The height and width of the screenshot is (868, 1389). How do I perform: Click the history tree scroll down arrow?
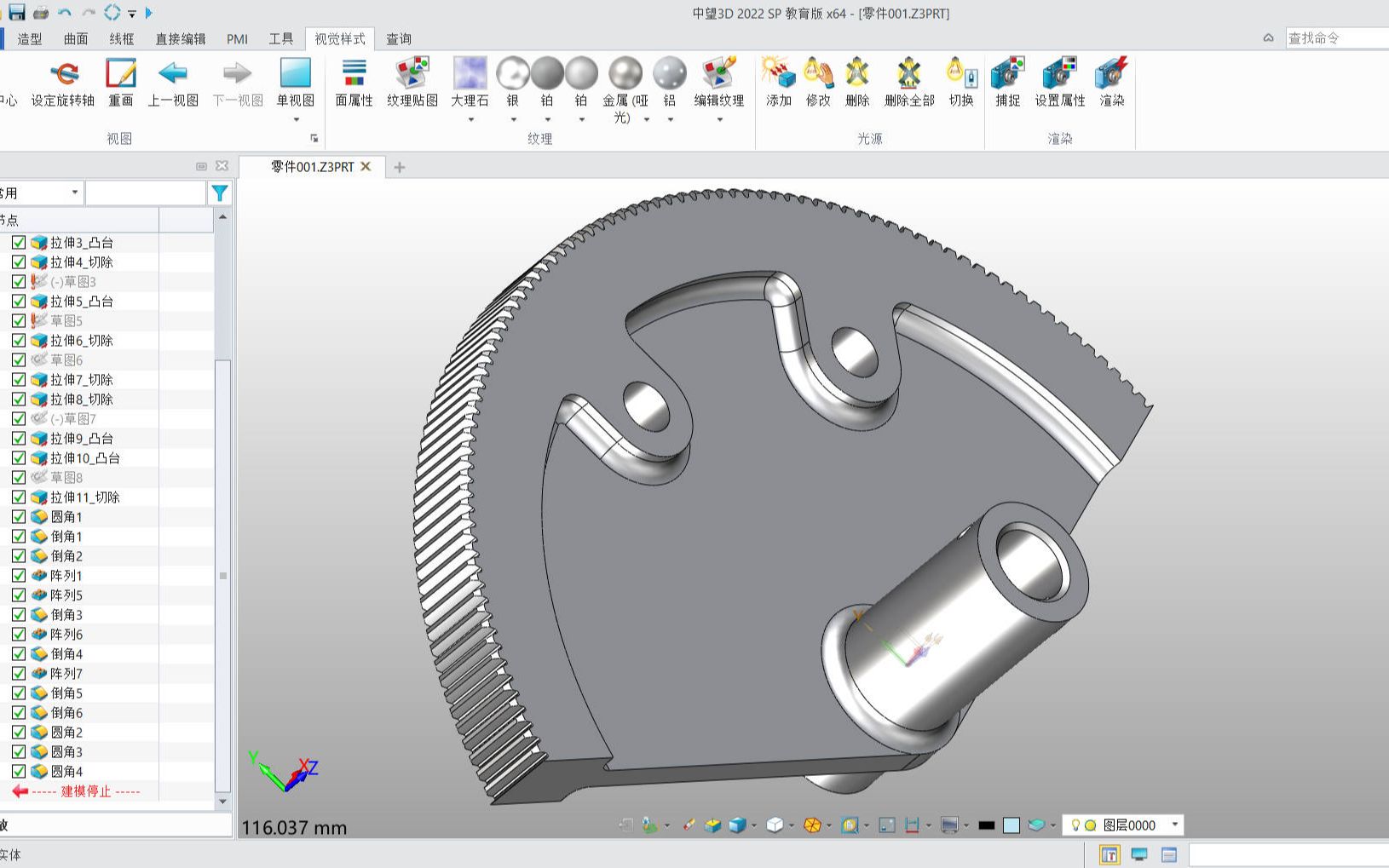[222, 802]
